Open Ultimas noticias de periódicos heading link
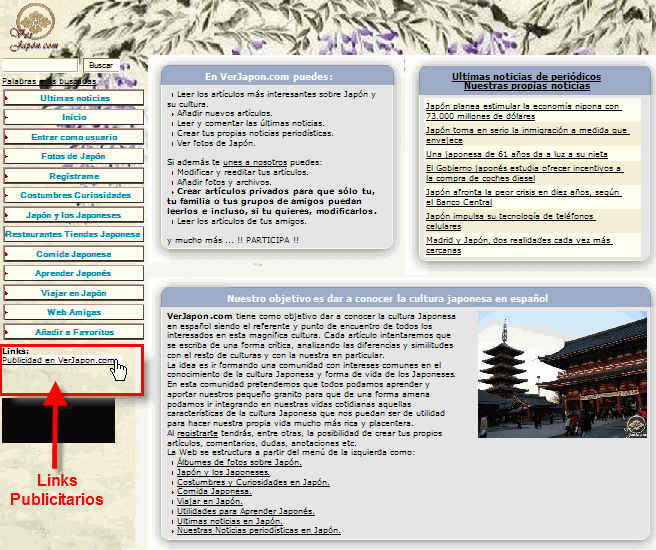This screenshot has width=656, height=550. (x=526, y=77)
